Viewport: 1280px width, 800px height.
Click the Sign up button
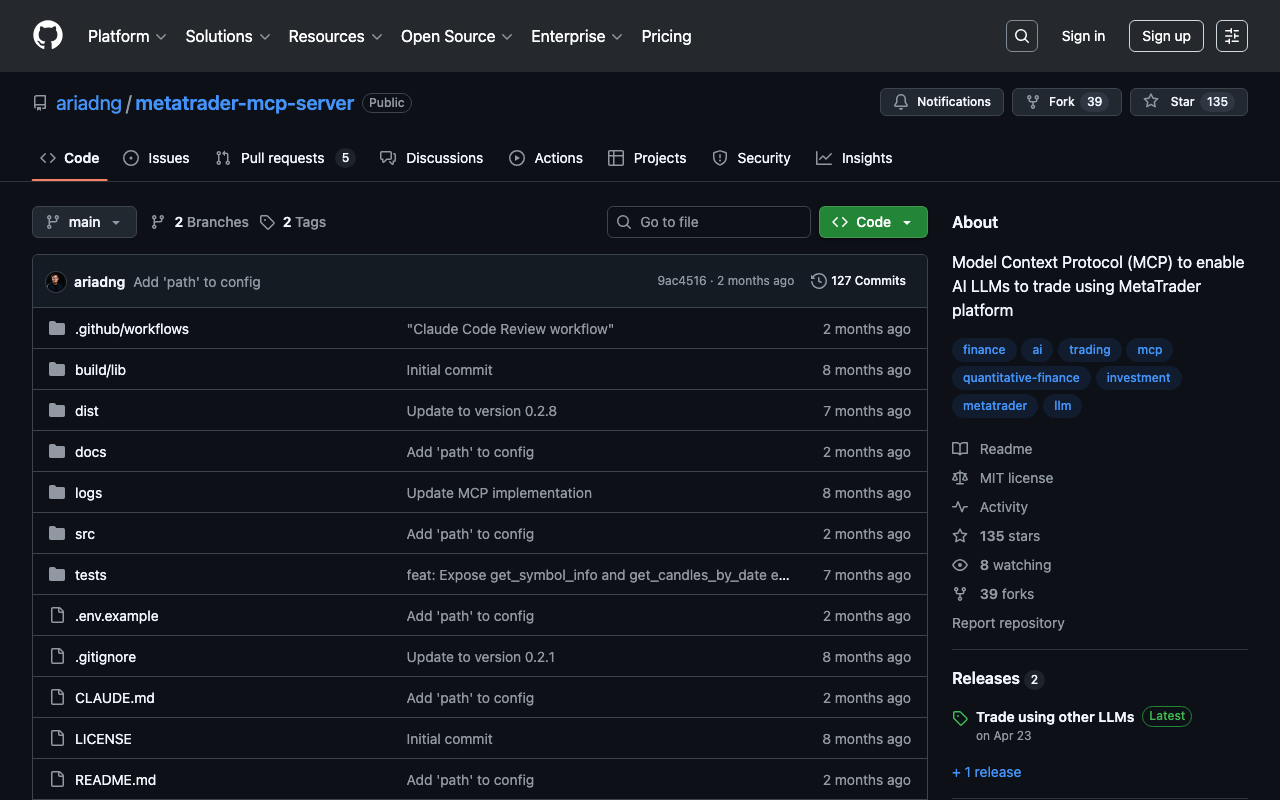1166,36
